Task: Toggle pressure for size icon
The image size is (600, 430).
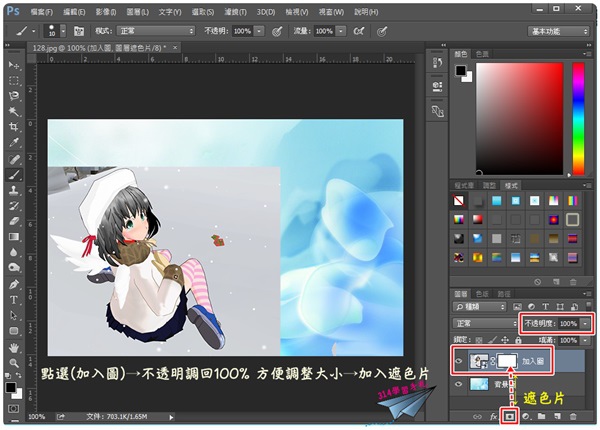Action: click(382, 31)
